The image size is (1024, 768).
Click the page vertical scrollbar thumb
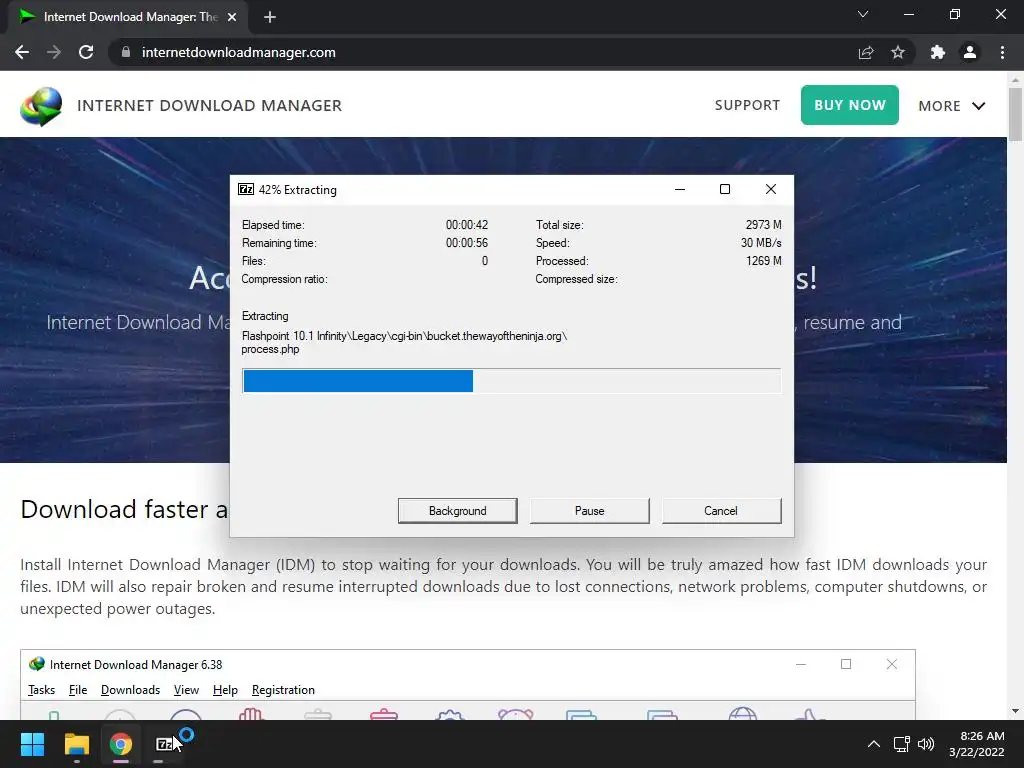(x=1015, y=114)
